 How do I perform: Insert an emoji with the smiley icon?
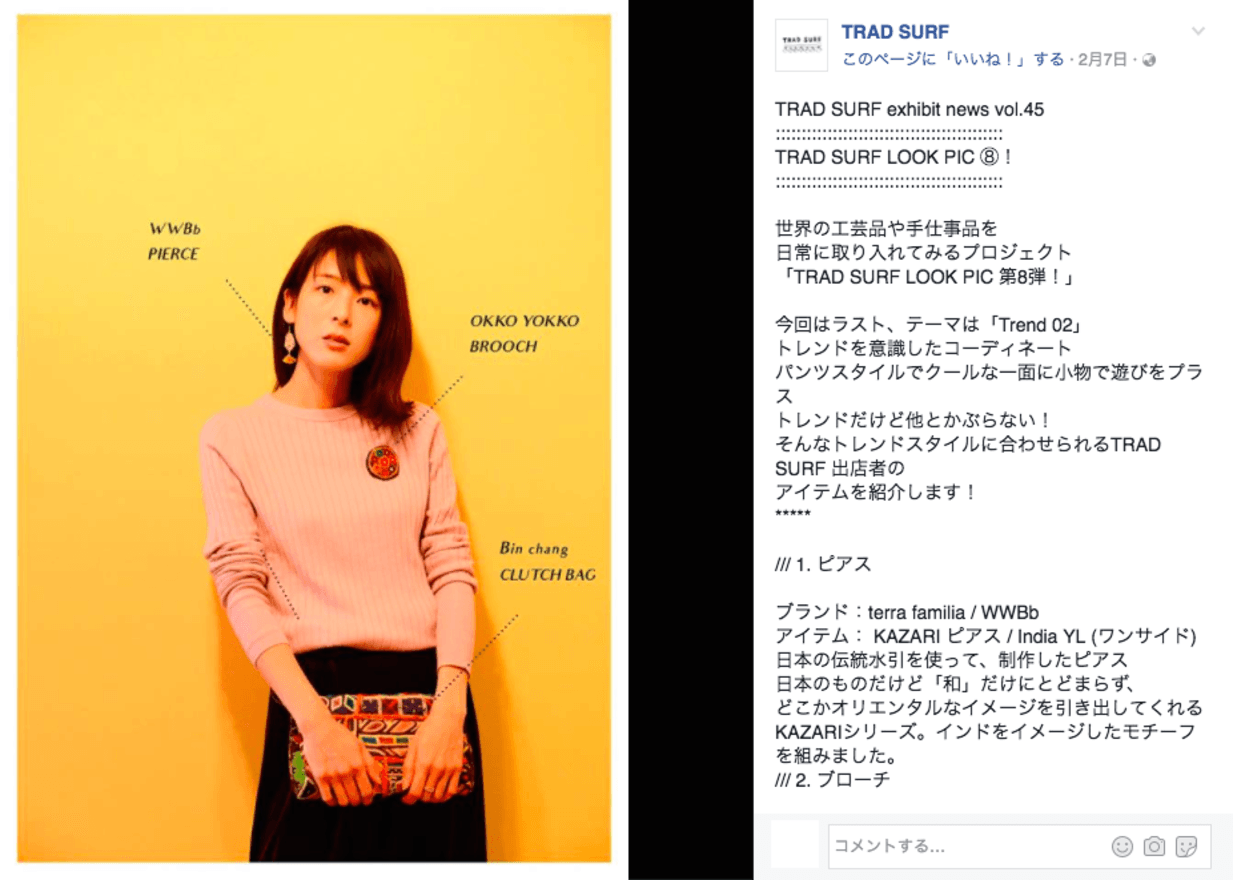click(x=1122, y=846)
